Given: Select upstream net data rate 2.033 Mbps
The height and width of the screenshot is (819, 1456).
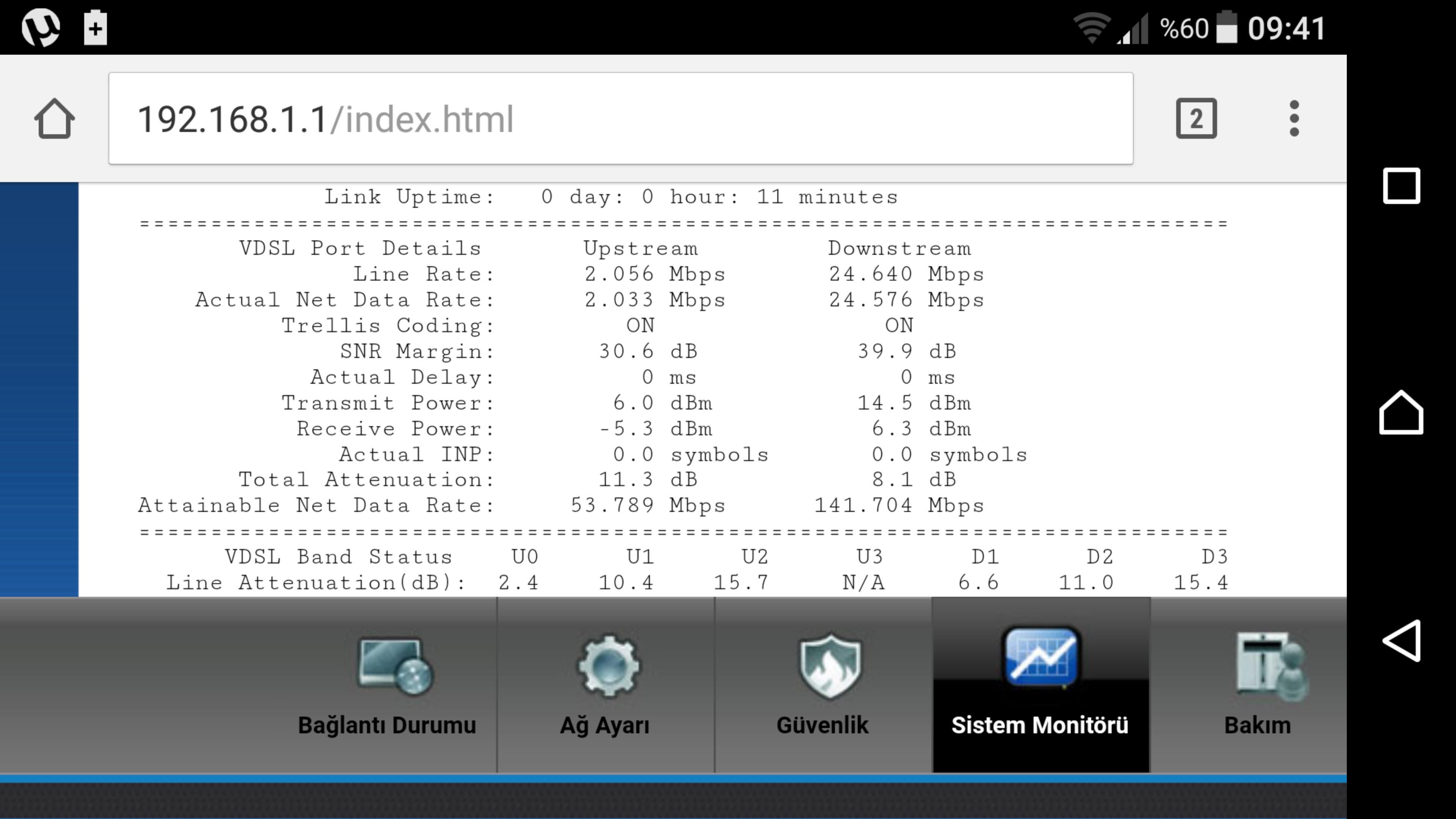Looking at the screenshot, I should pyautogui.click(x=654, y=300).
